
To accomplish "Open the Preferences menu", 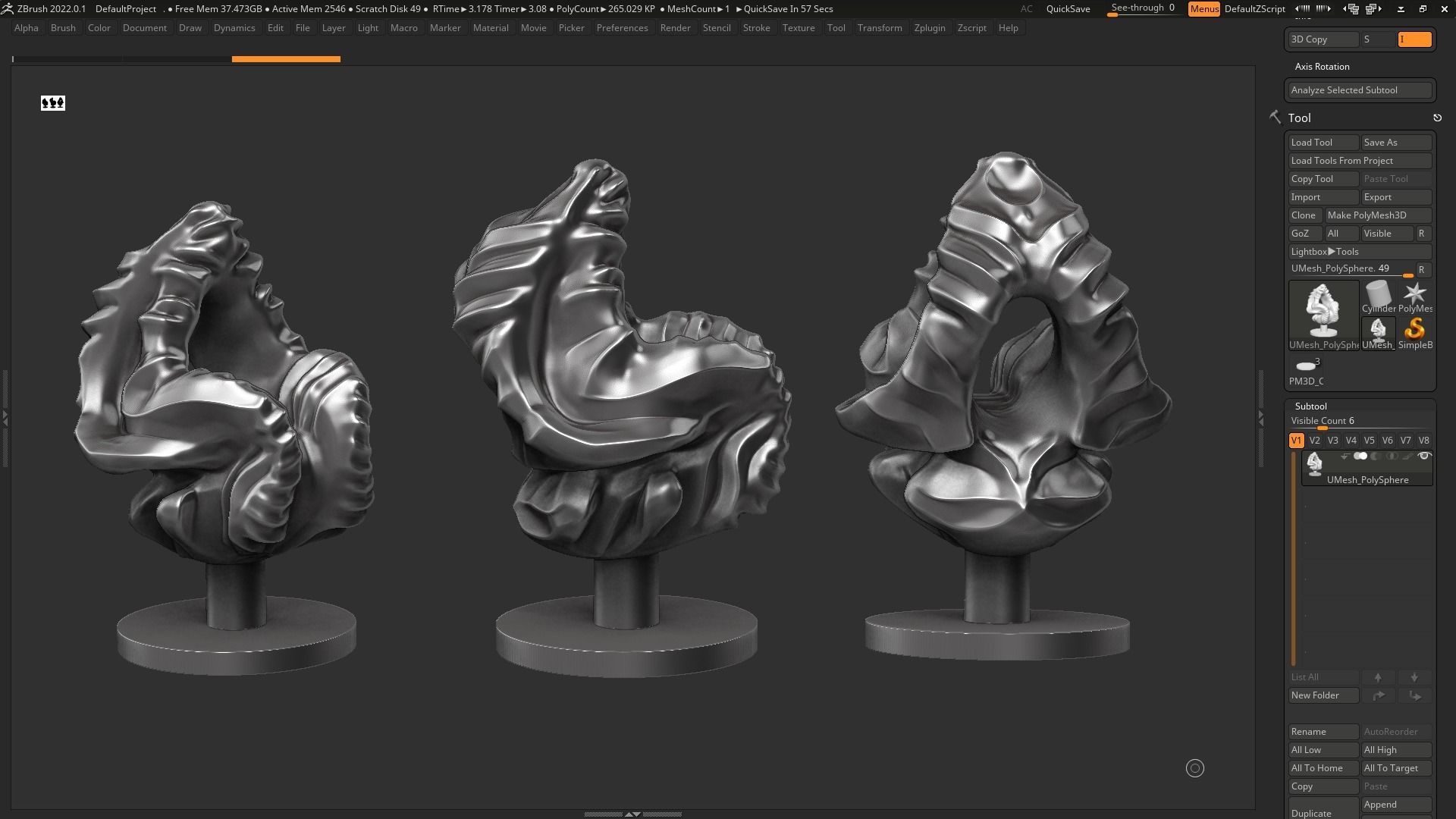I will (622, 28).
